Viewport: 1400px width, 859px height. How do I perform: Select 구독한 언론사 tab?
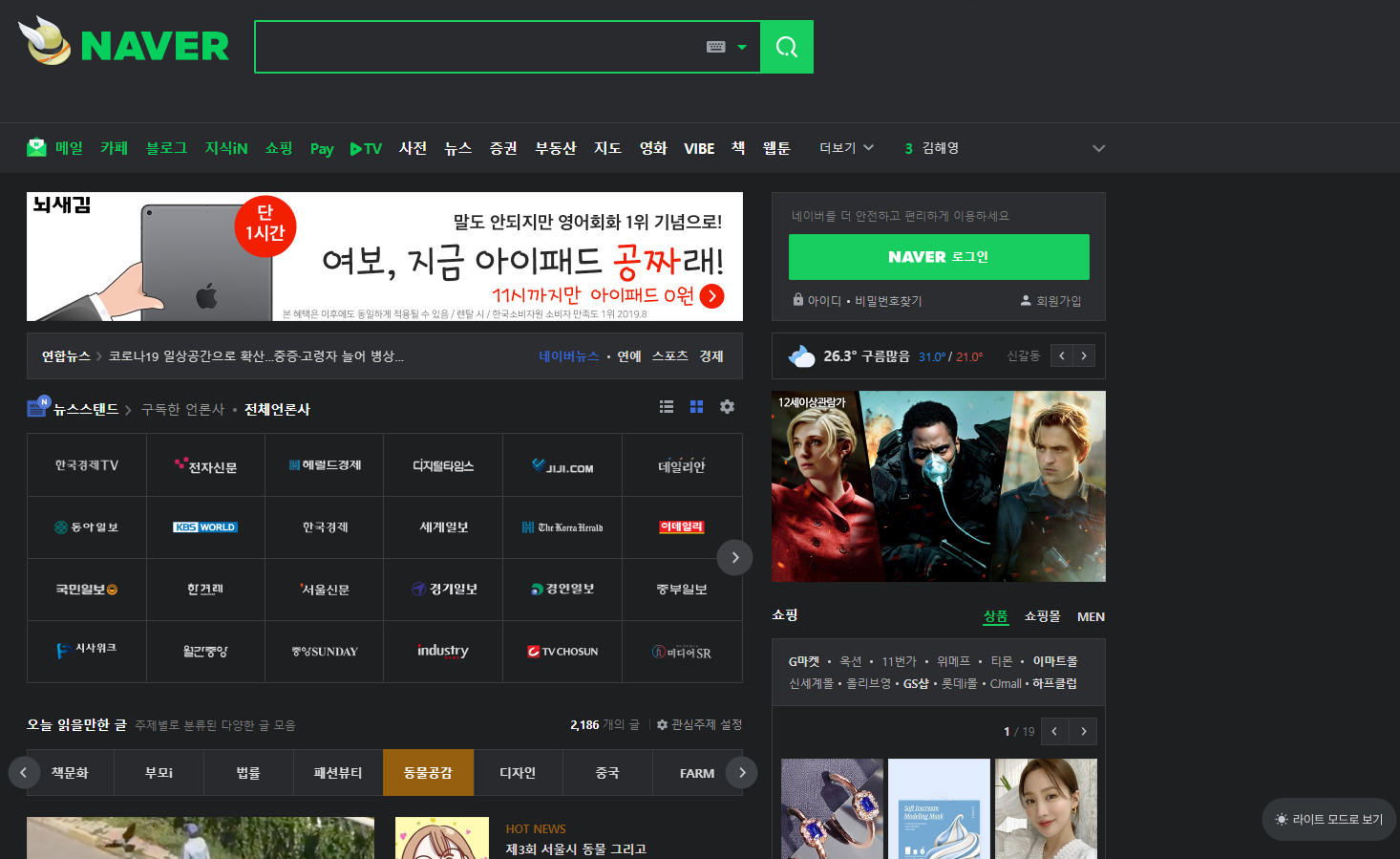(182, 409)
